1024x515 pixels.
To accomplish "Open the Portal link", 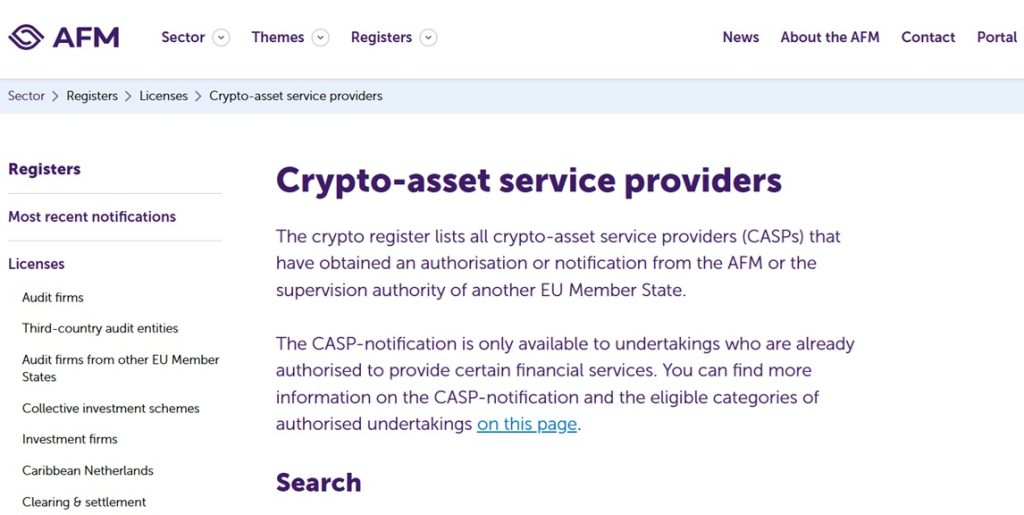I will click(996, 37).
